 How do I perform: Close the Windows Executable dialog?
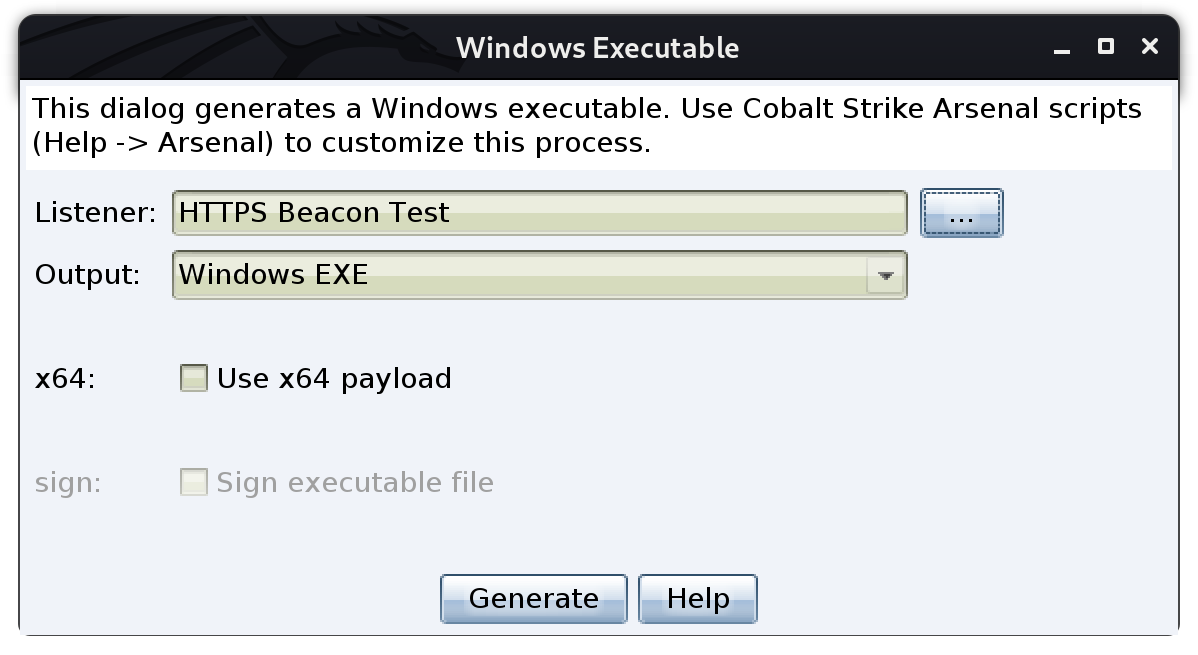click(x=1150, y=47)
